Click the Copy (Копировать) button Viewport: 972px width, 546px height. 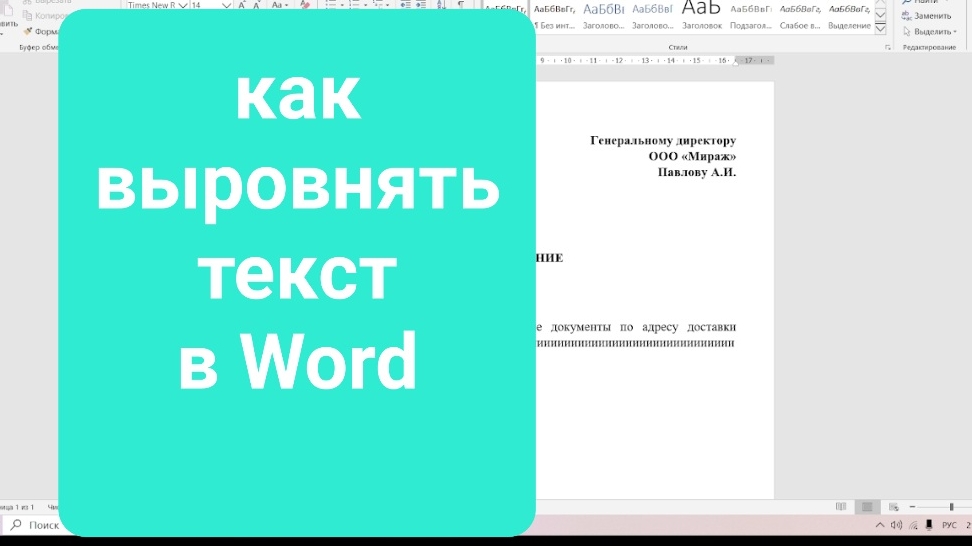point(43,16)
